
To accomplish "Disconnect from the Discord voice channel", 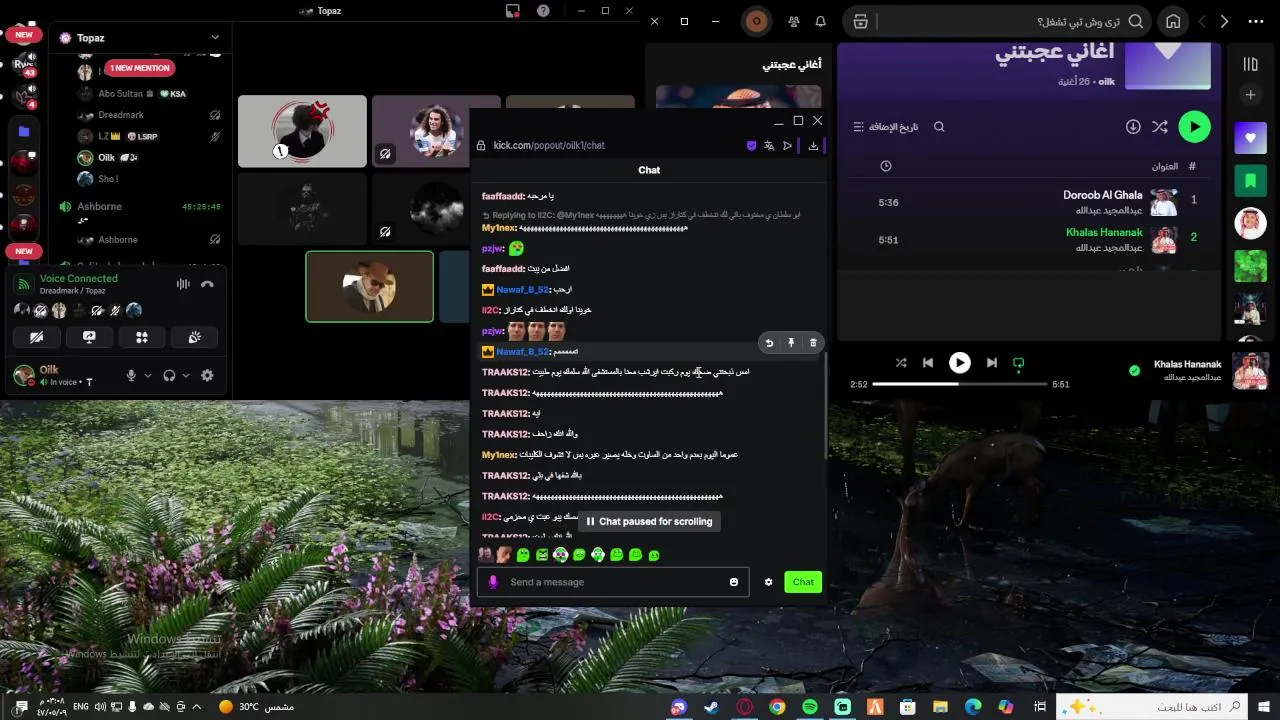I will pyautogui.click(x=207, y=284).
